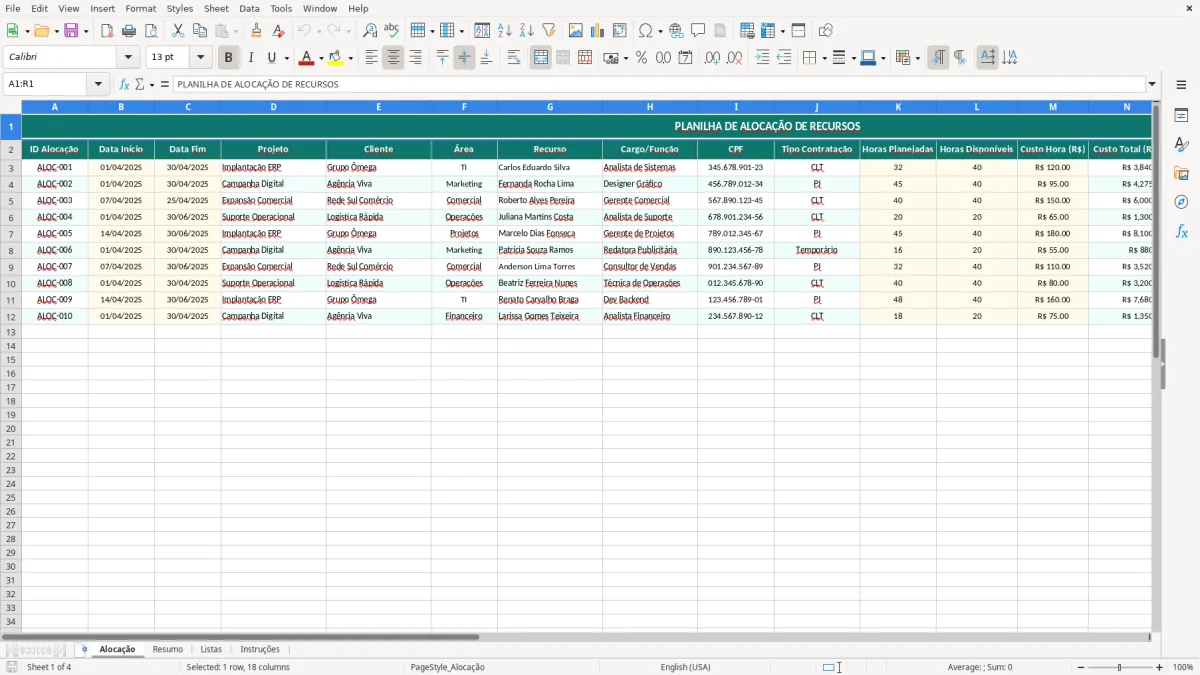Add Decimal Place icon
1200x675 pixels.
point(712,58)
